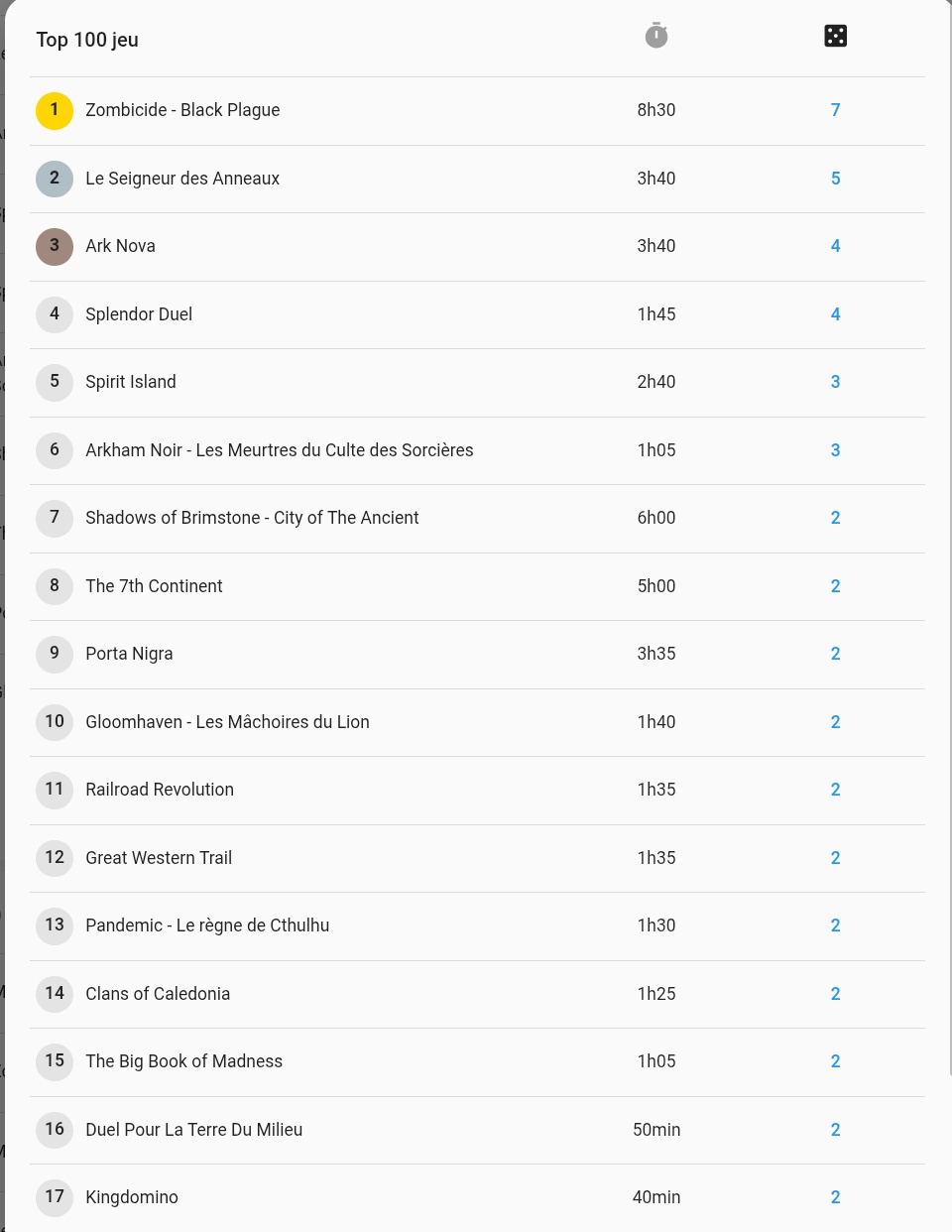Click the rank 17 circle badge
This screenshot has height=1232, width=952.
(x=55, y=1197)
